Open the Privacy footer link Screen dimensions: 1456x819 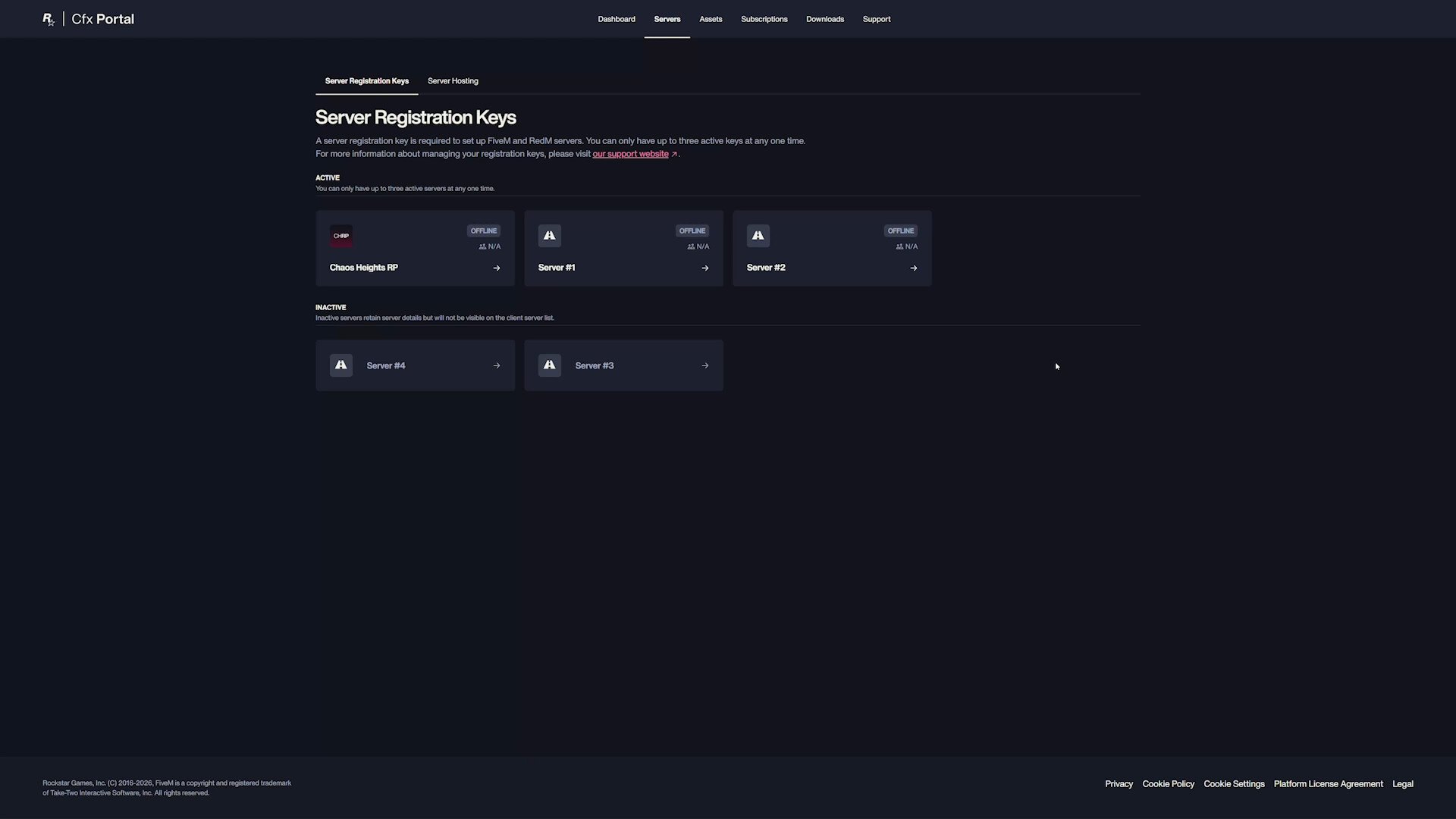tap(1119, 784)
